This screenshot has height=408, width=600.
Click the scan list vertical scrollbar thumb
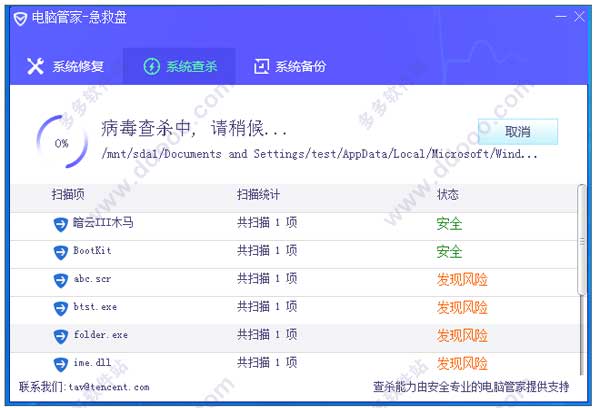[582, 240]
